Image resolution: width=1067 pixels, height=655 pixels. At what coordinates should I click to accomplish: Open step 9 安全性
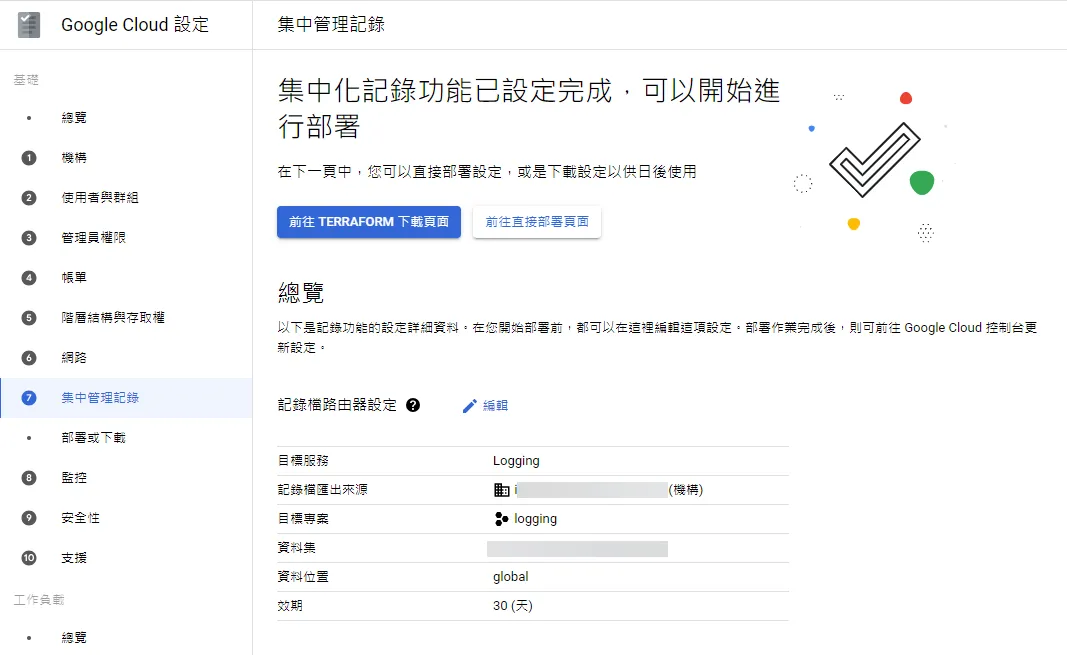pyautogui.click(x=80, y=518)
